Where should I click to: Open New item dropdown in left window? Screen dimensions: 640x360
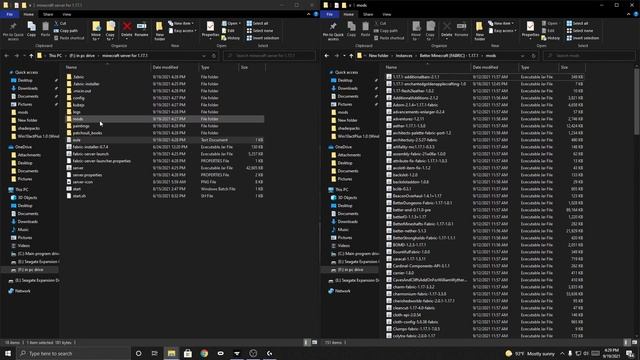pyautogui.click(x=181, y=23)
